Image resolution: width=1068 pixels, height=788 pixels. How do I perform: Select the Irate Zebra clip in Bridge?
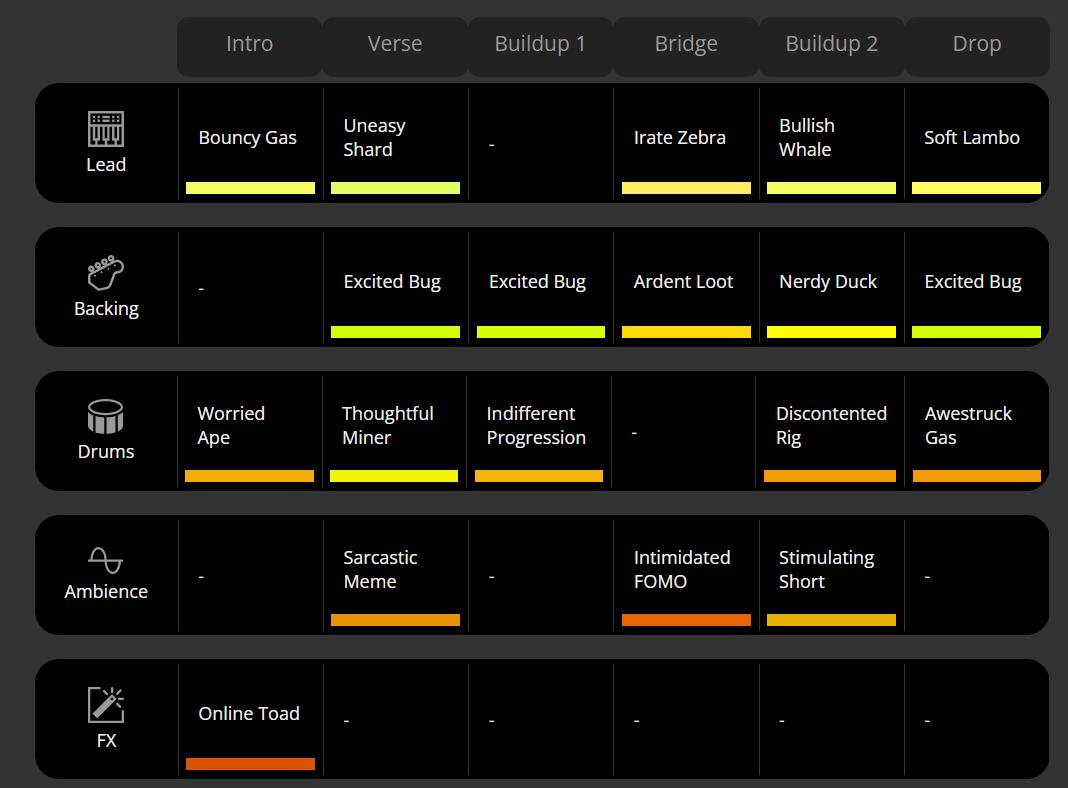pyautogui.click(x=680, y=138)
